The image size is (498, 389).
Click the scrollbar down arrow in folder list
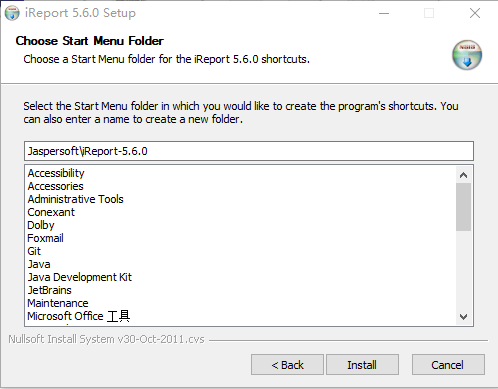click(463, 316)
